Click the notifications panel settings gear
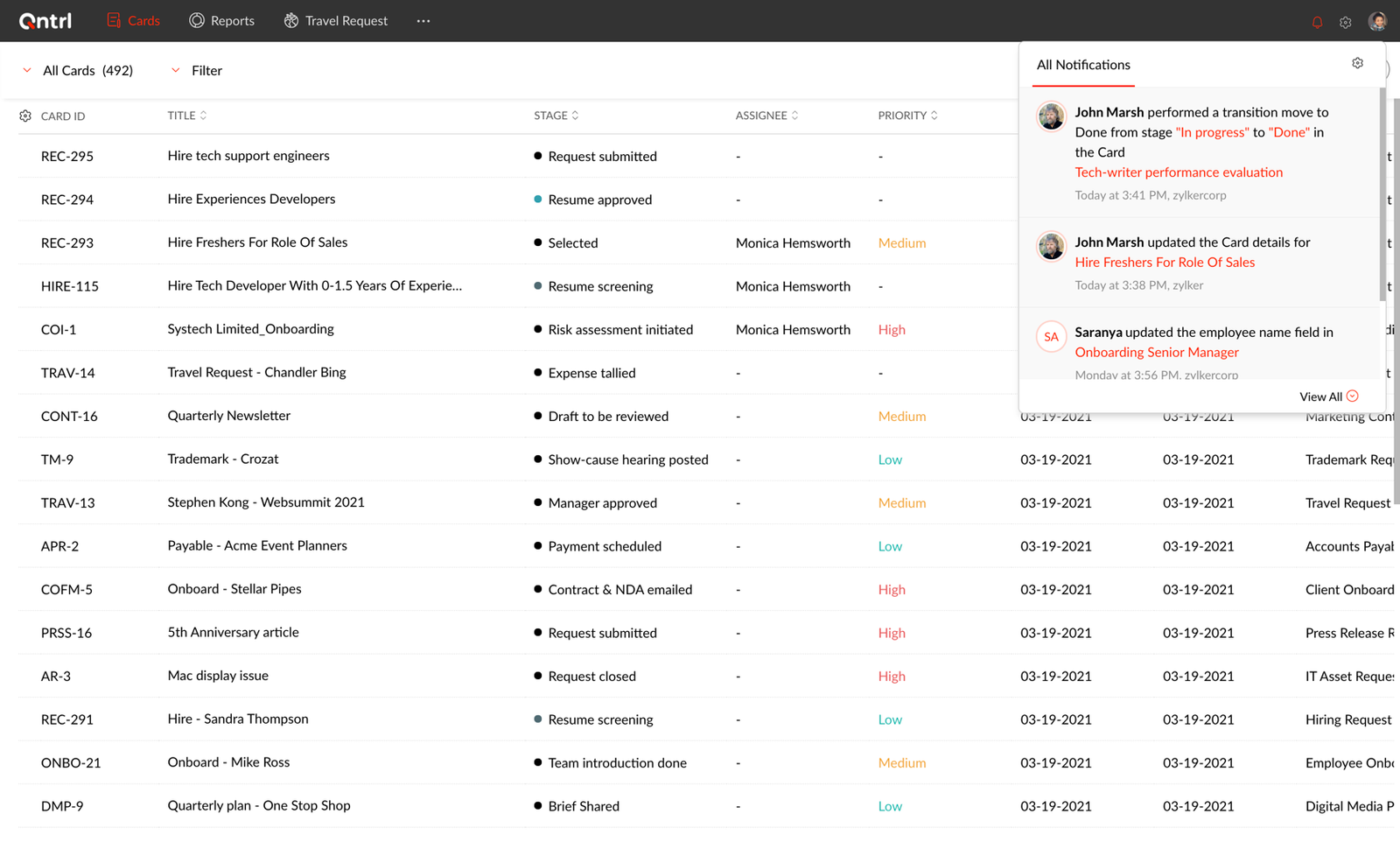The image size is (1400, 842). pos(1357,63)
